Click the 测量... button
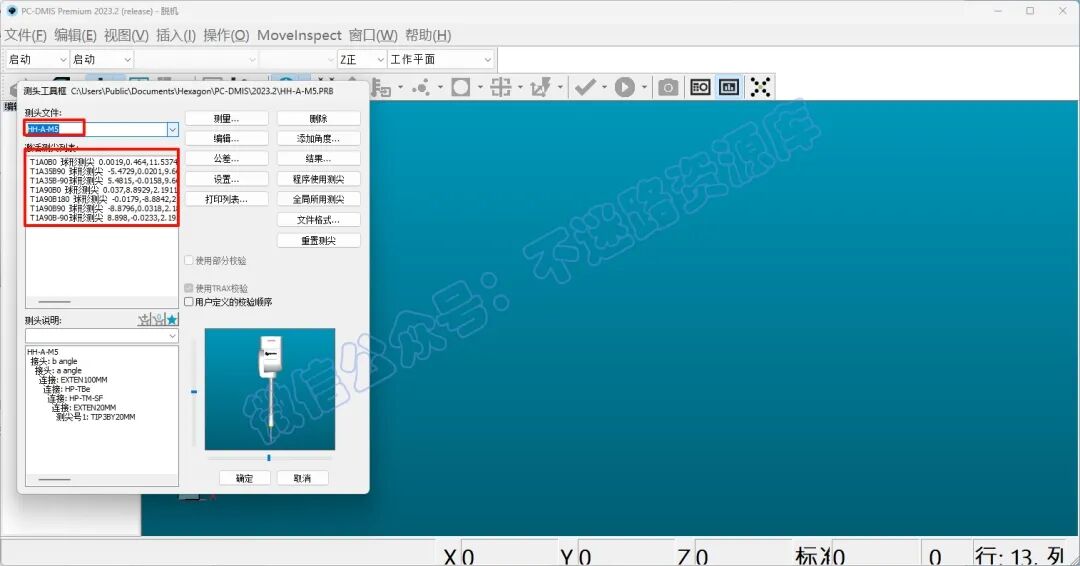The height and width of the screenshot is (566, 1080). click(227, 118)
